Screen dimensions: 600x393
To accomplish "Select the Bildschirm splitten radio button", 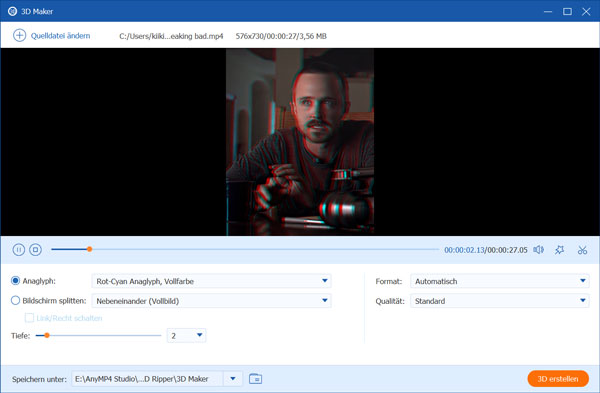I will [15, 301].
